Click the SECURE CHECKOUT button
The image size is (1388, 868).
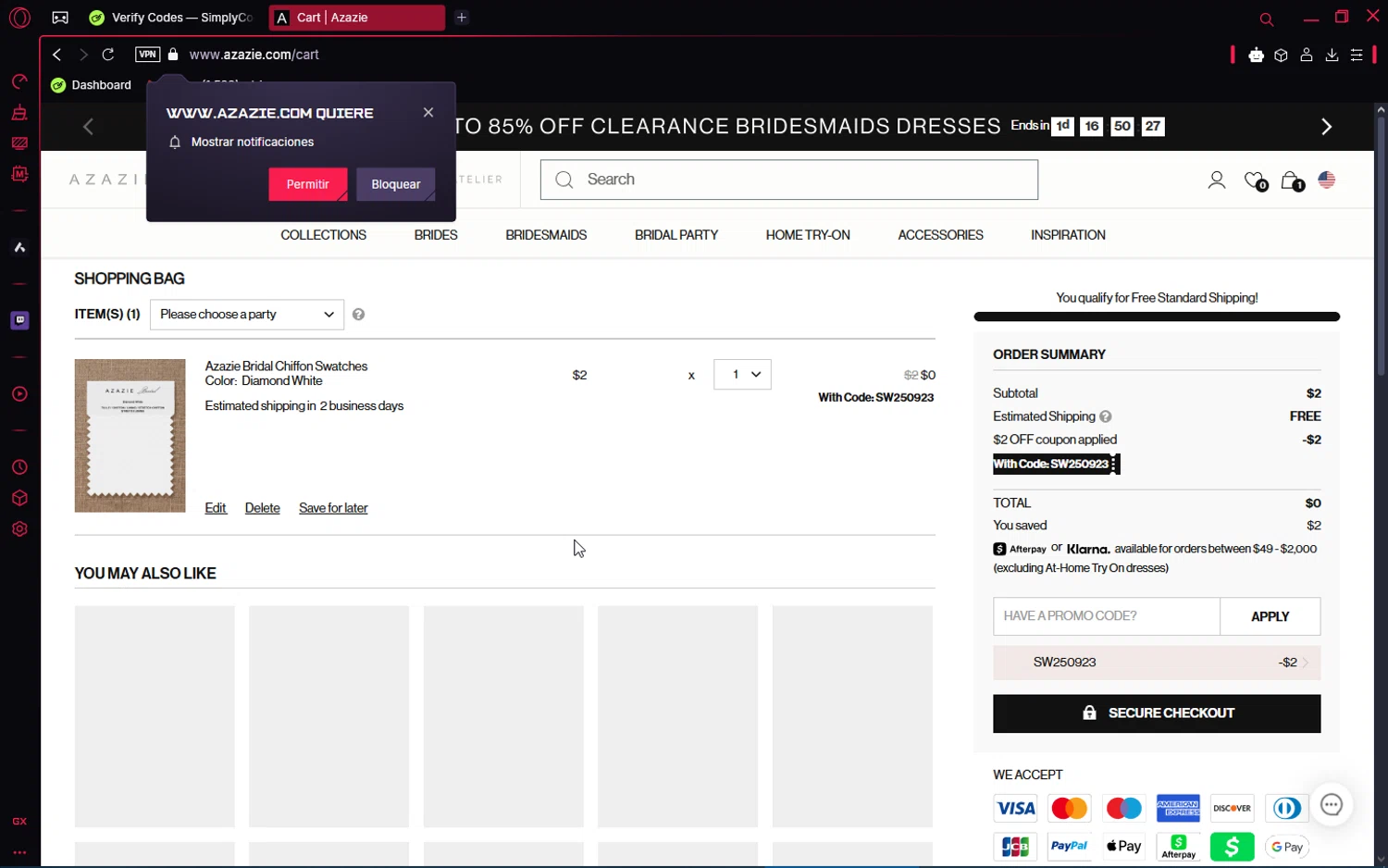pos(1157,713)
